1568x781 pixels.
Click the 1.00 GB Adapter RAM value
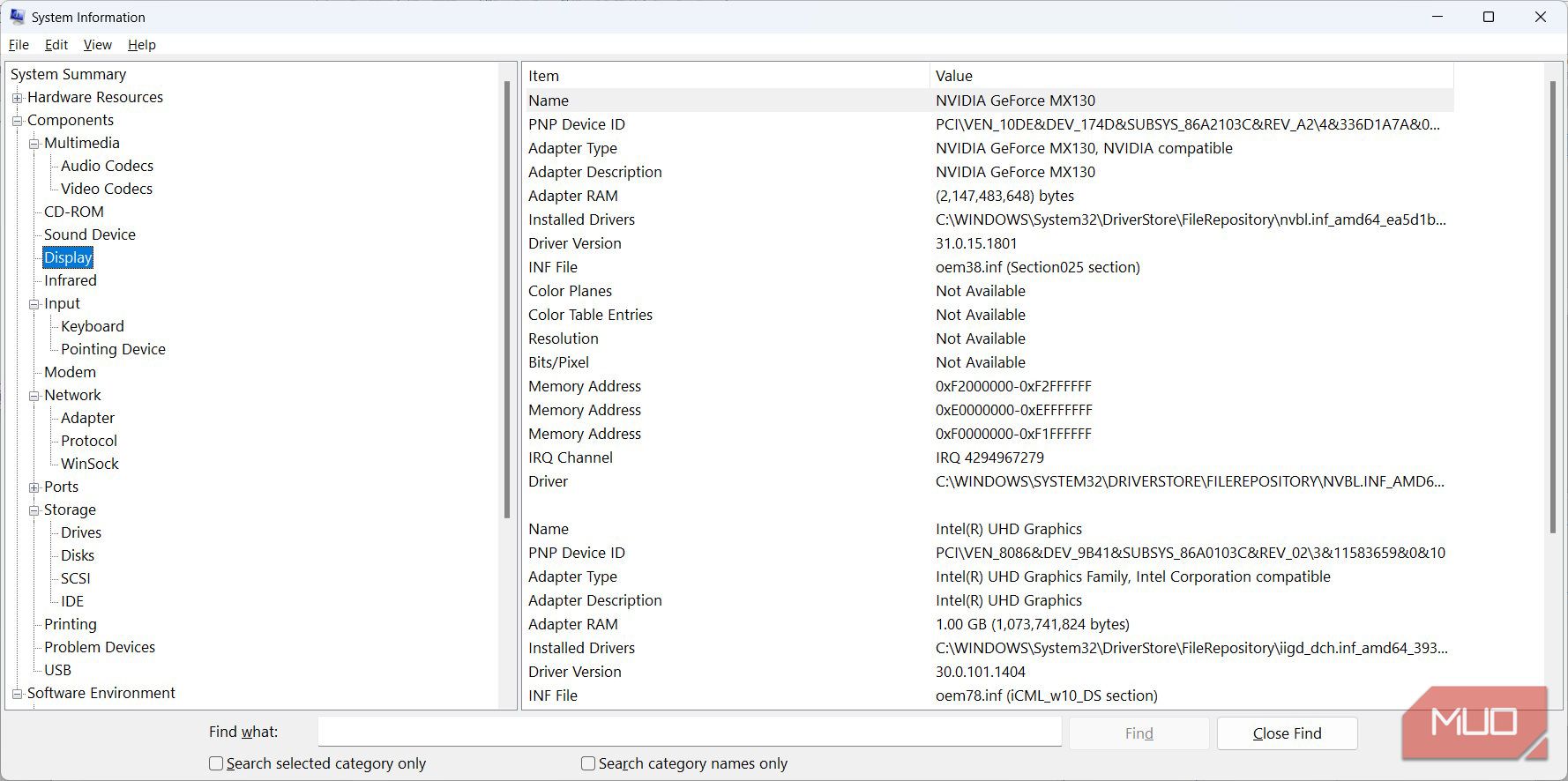(1033, 624)
